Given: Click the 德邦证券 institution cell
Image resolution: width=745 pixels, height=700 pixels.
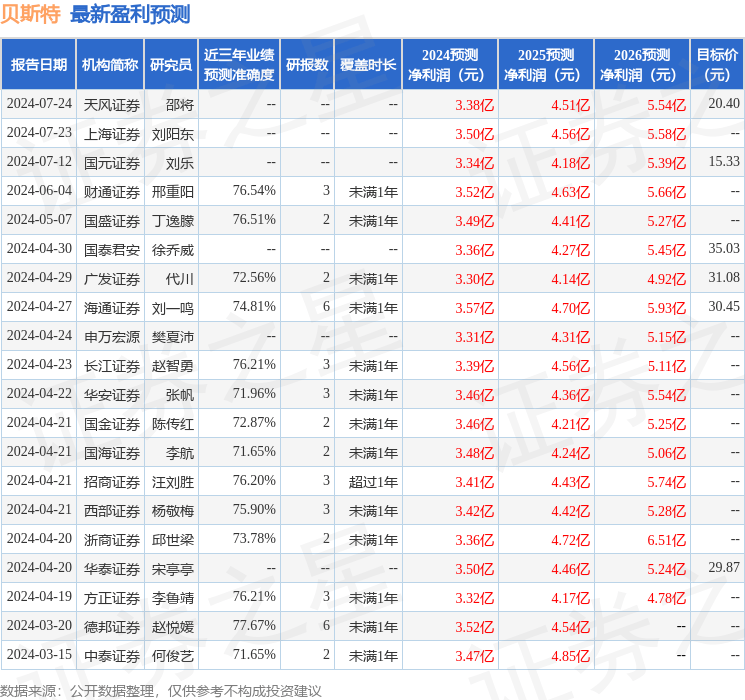Looking at the screenshot, I should pos(112,627).
